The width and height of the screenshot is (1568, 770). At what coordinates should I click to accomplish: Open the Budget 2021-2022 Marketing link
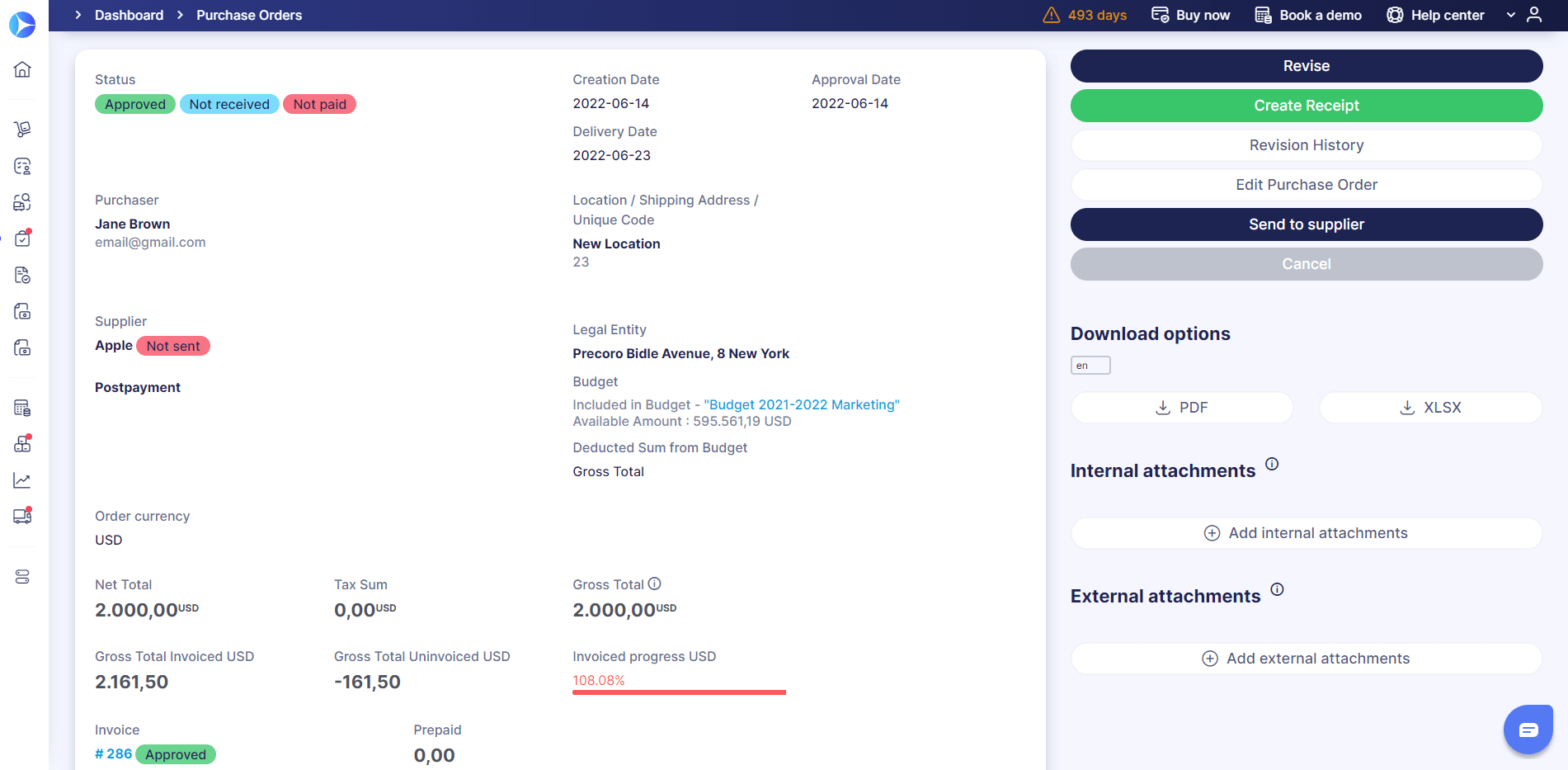click(x=800, y=404)
